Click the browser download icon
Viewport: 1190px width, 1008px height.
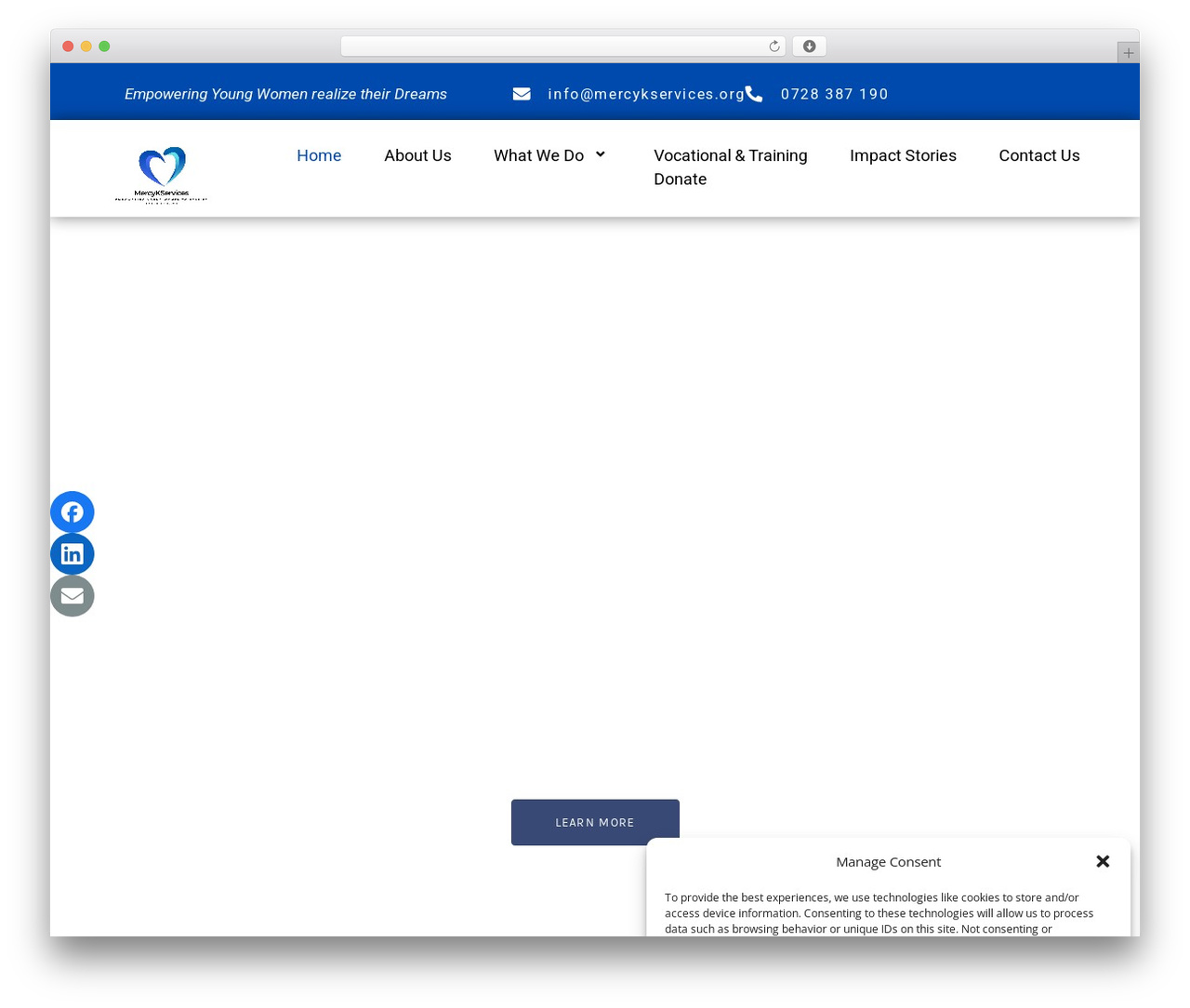coord(809,46)
